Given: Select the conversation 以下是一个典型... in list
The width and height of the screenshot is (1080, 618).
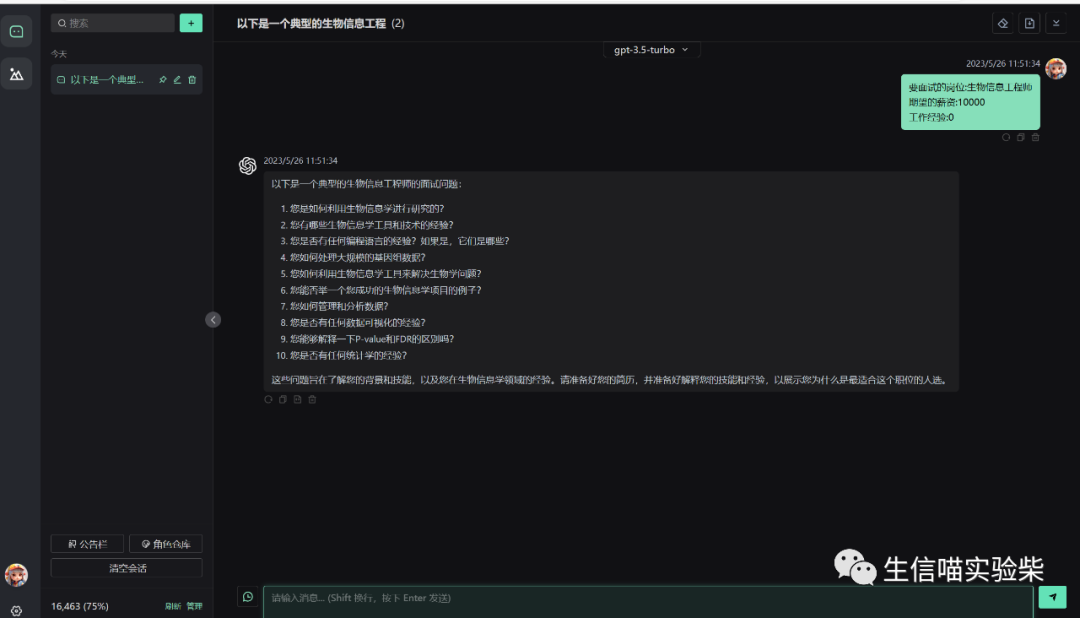Looking at the screenshot, I should pos(106,80).
